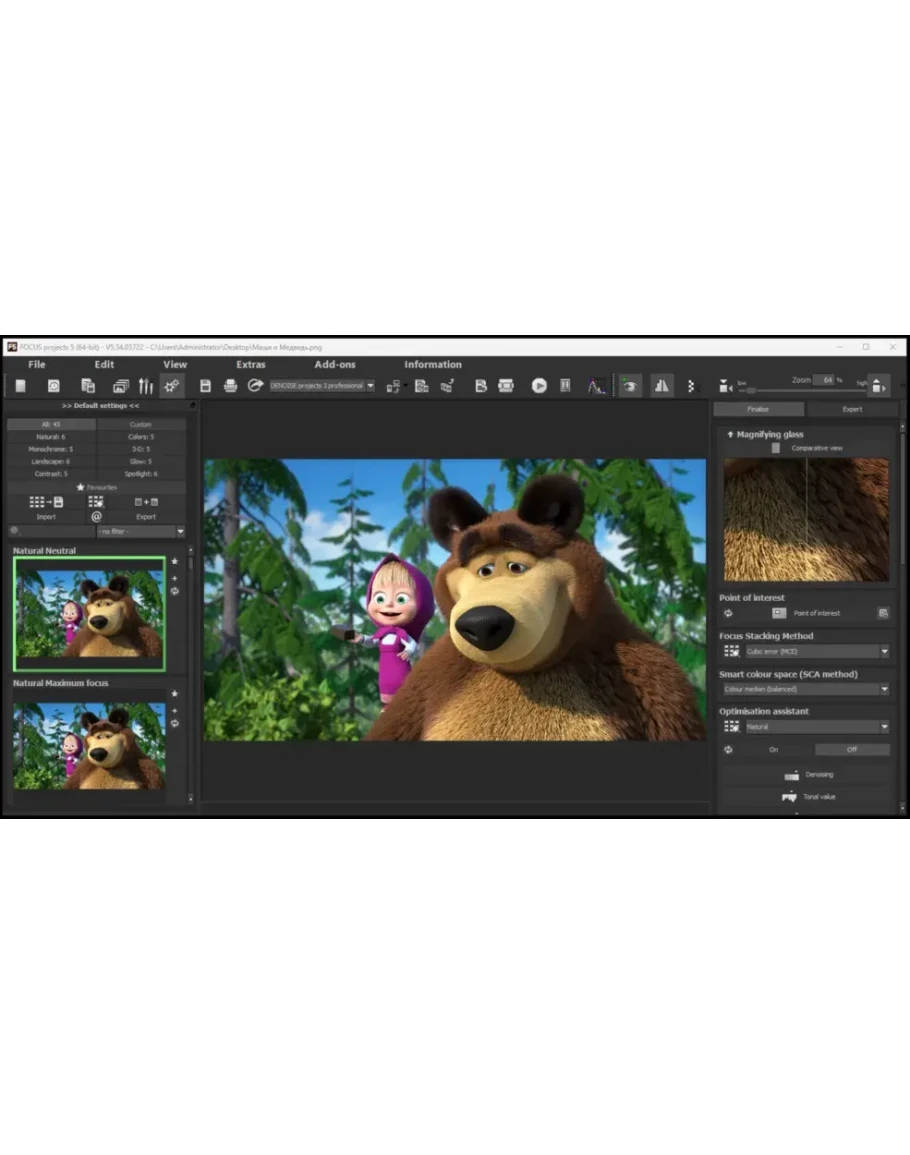Open the history clock icon in toolbar
The image size is (910, 1155).
coord(54,386)
